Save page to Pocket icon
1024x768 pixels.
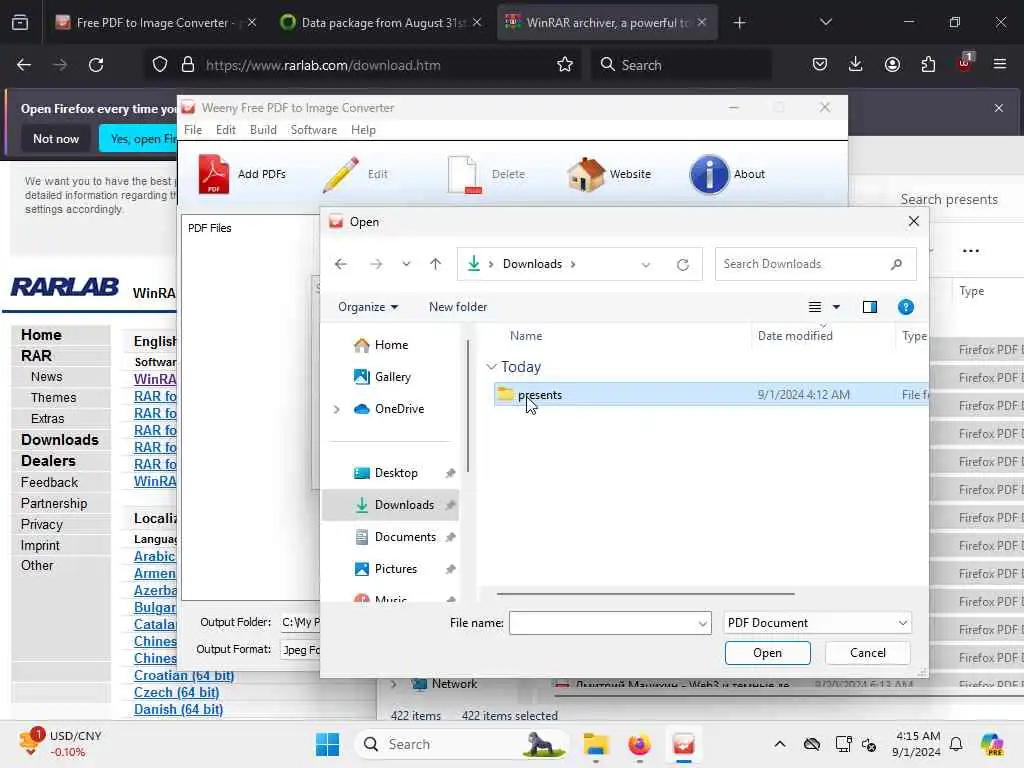pyautogui.click(x=820, y=64)
